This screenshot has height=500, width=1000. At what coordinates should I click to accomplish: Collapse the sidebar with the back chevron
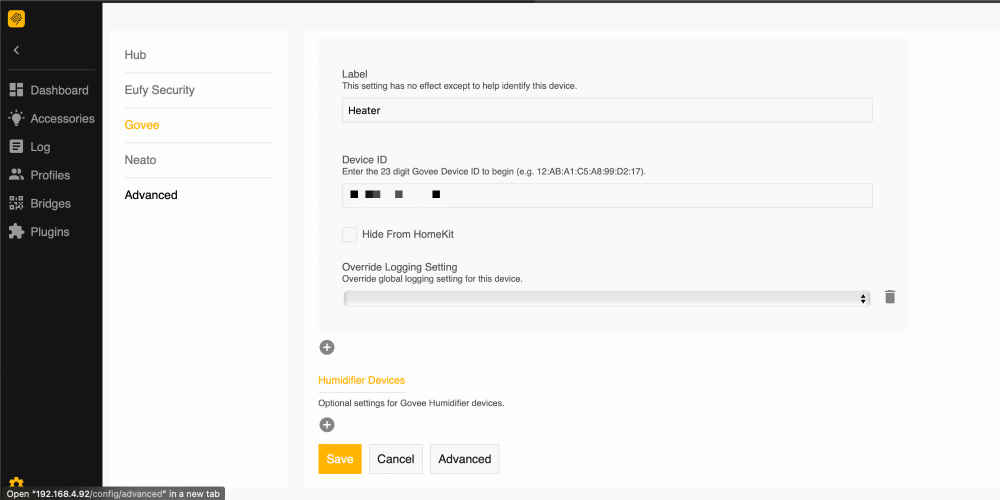pyautogui.click(x=16, y=50)
